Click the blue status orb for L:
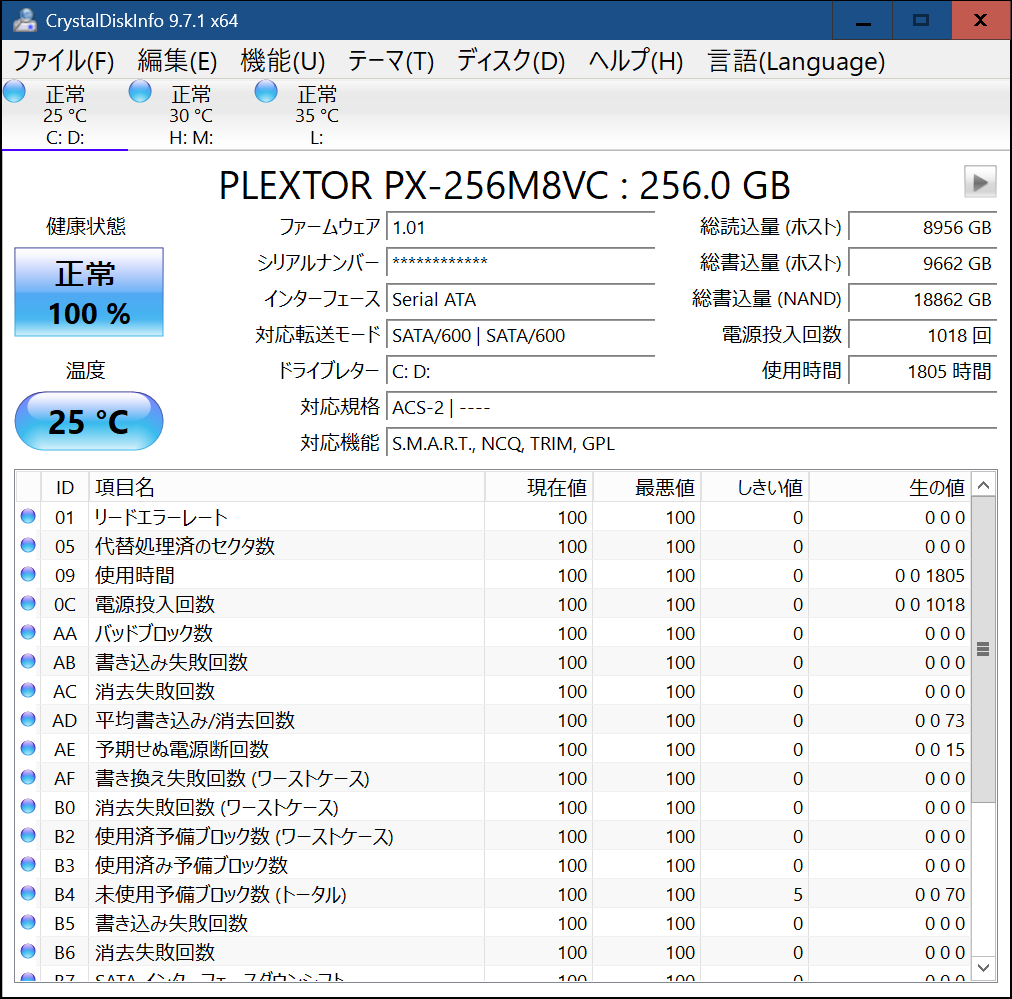Screen dimensions: 1012x999 point(266,92)
